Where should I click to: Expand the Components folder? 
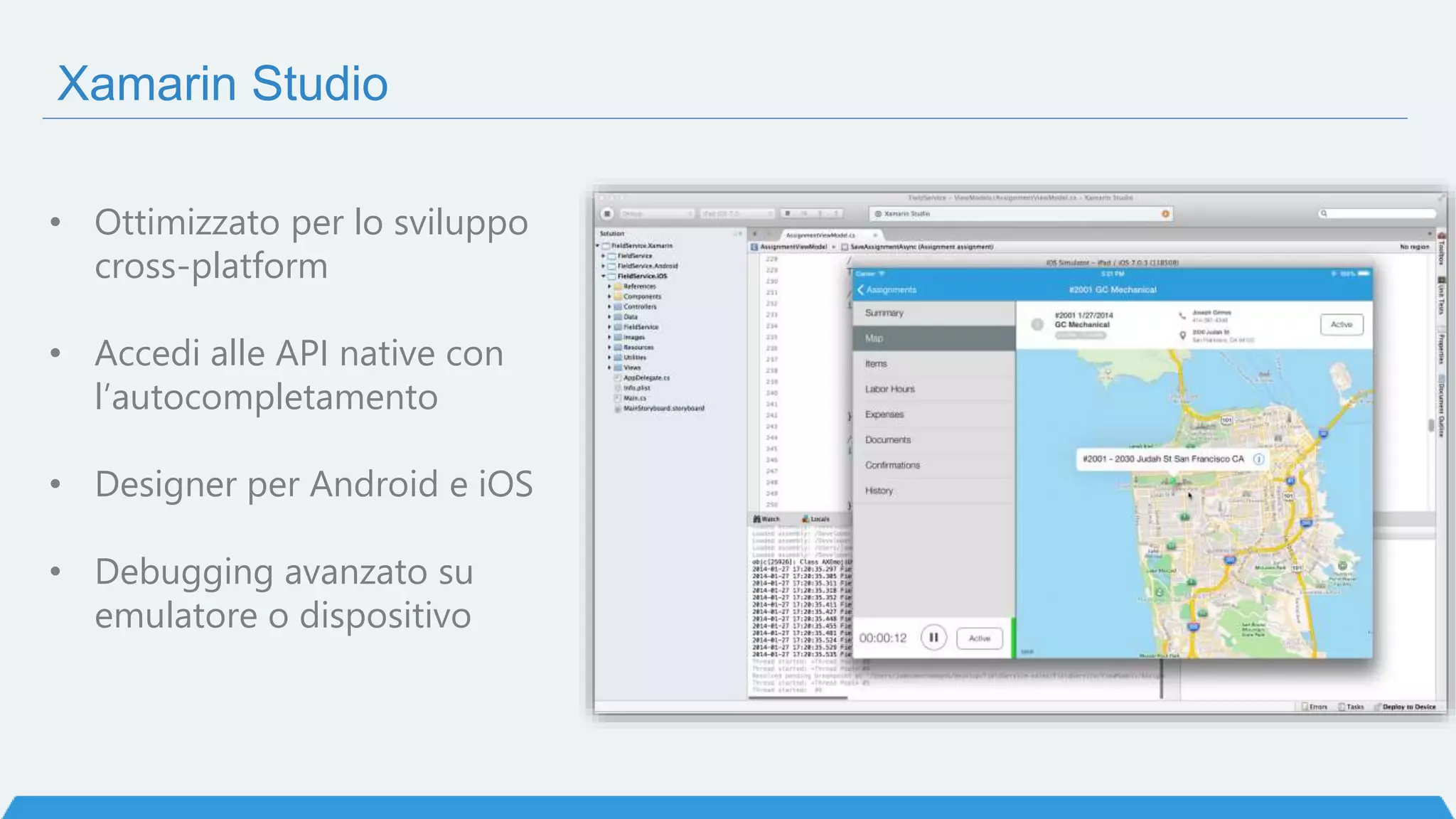point(609,296)
